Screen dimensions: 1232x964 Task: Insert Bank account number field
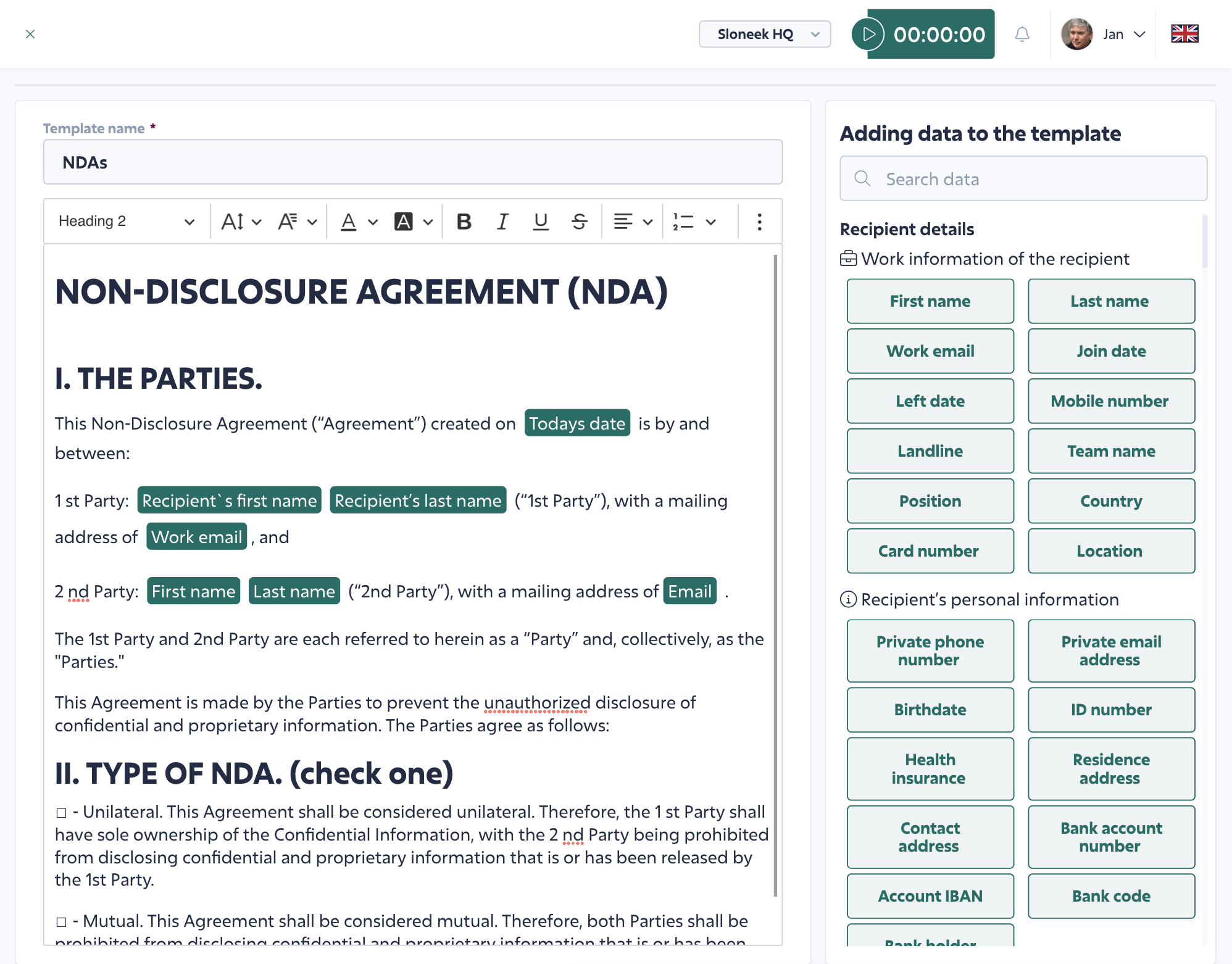(1111, 837)
